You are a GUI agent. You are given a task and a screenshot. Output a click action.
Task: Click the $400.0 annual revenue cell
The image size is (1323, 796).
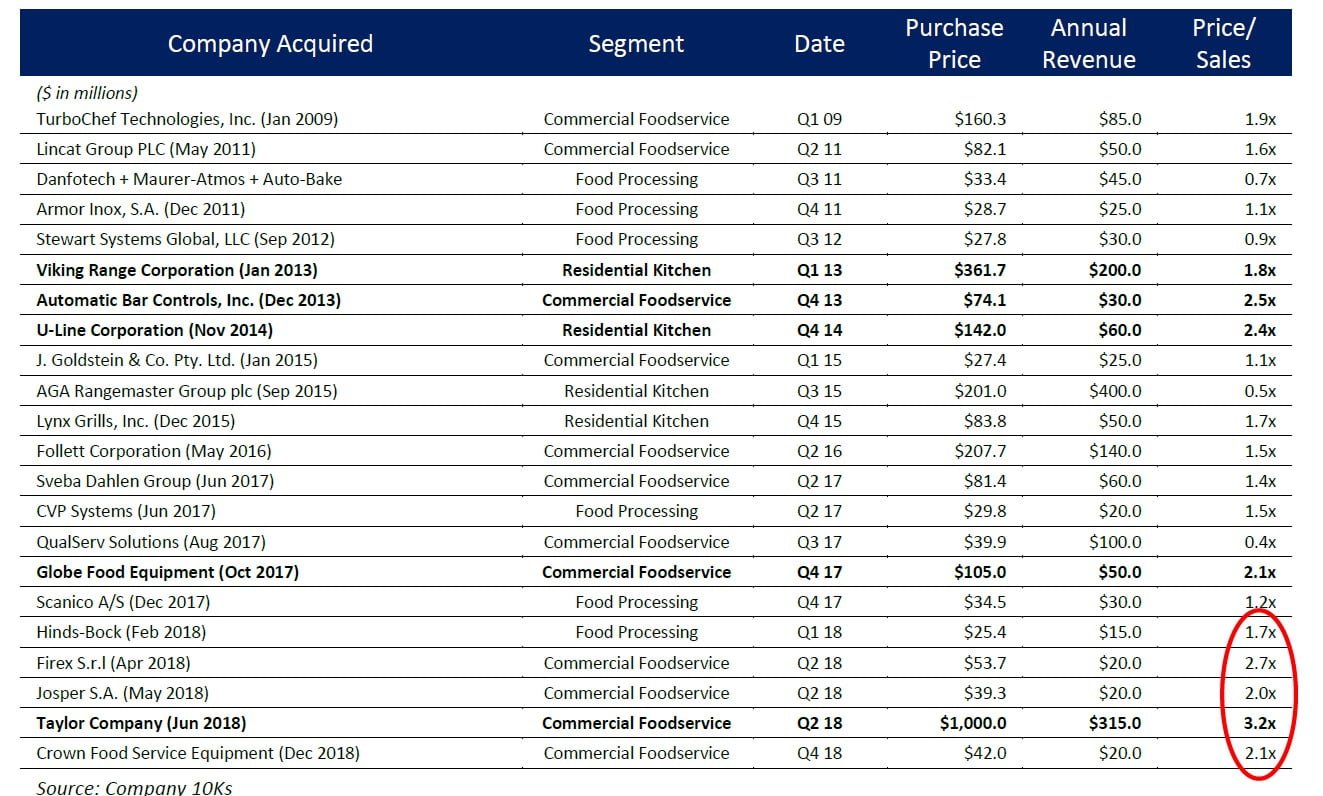coord(1115,391)
